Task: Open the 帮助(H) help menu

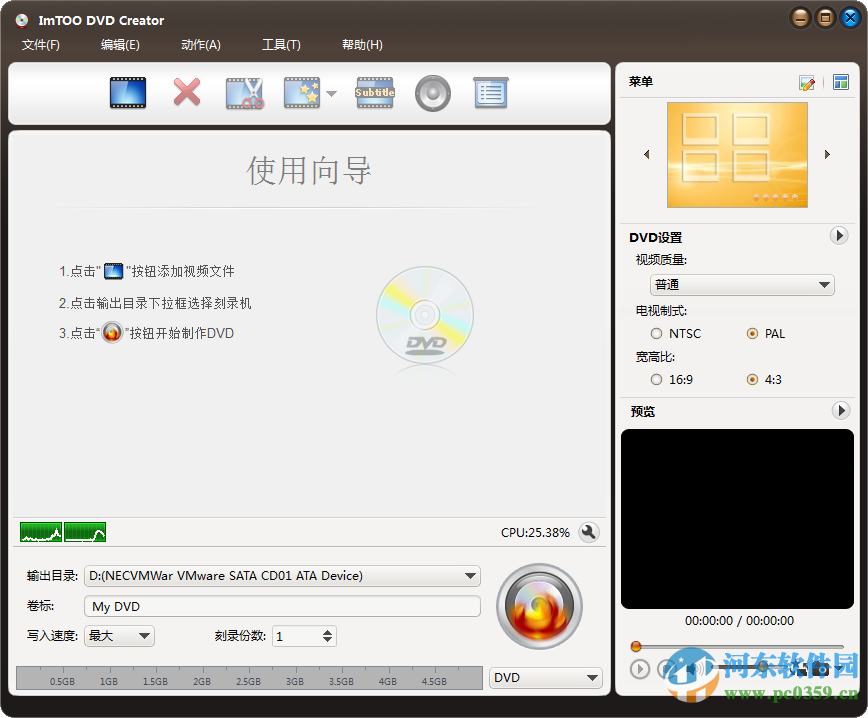Action: point(362,44)
